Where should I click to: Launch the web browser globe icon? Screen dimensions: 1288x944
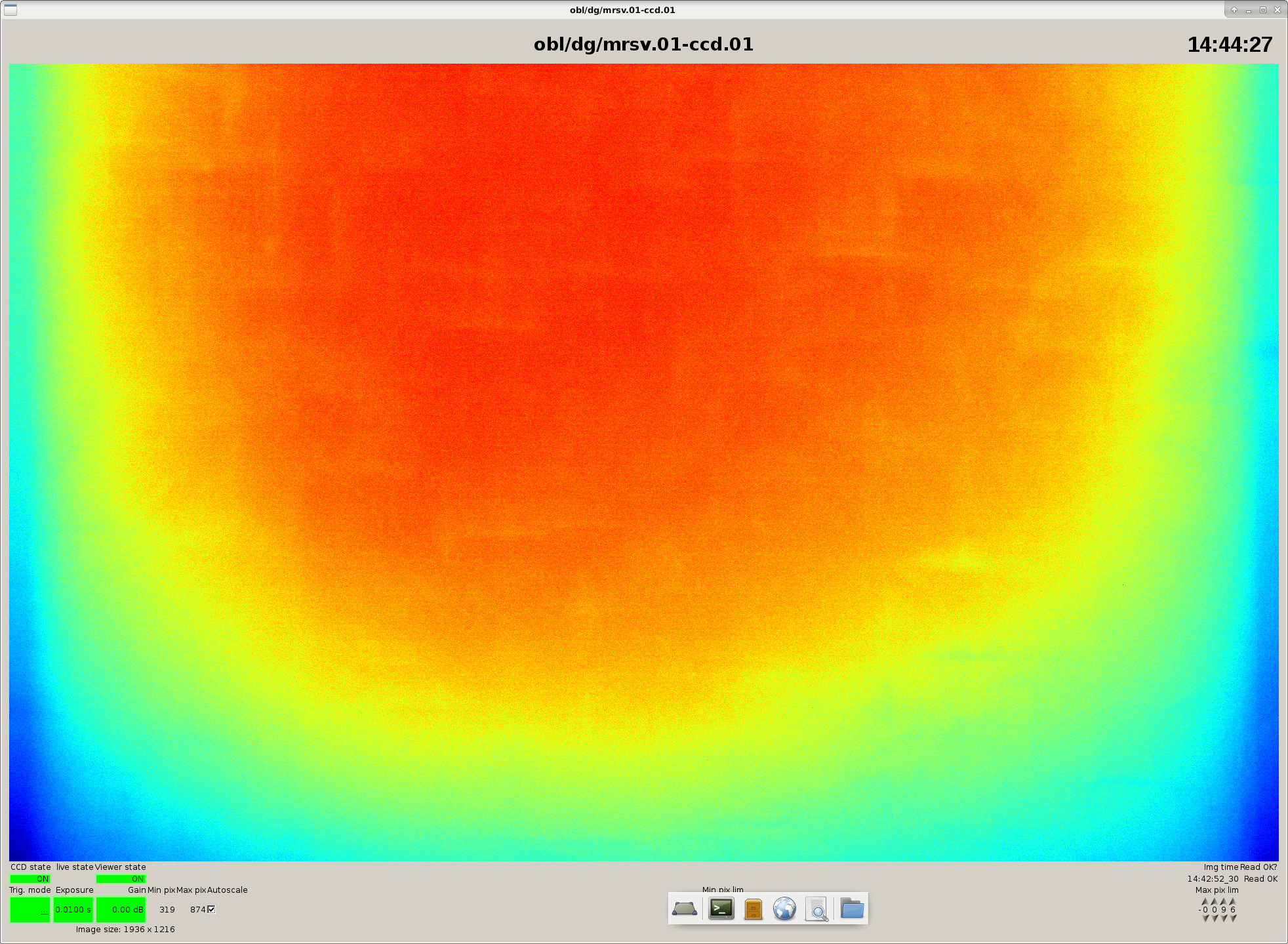[784, 909]
